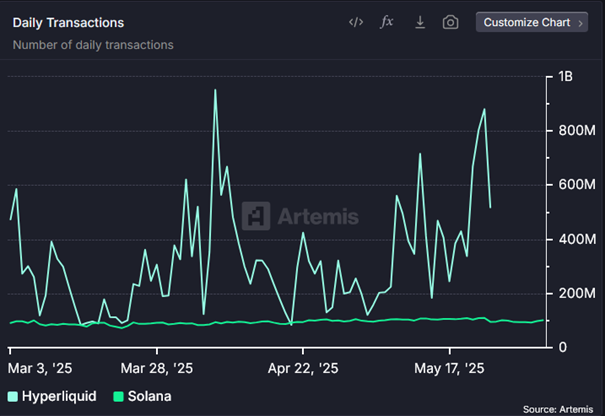
Task: Click the Source: Artemis credit text
Action: pyautogui.click(x=558, y=409)
